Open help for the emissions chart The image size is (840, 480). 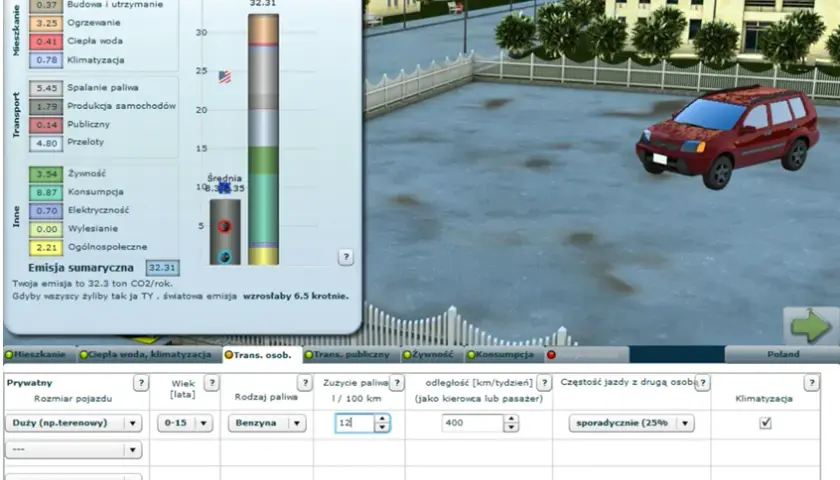point(346,257)
